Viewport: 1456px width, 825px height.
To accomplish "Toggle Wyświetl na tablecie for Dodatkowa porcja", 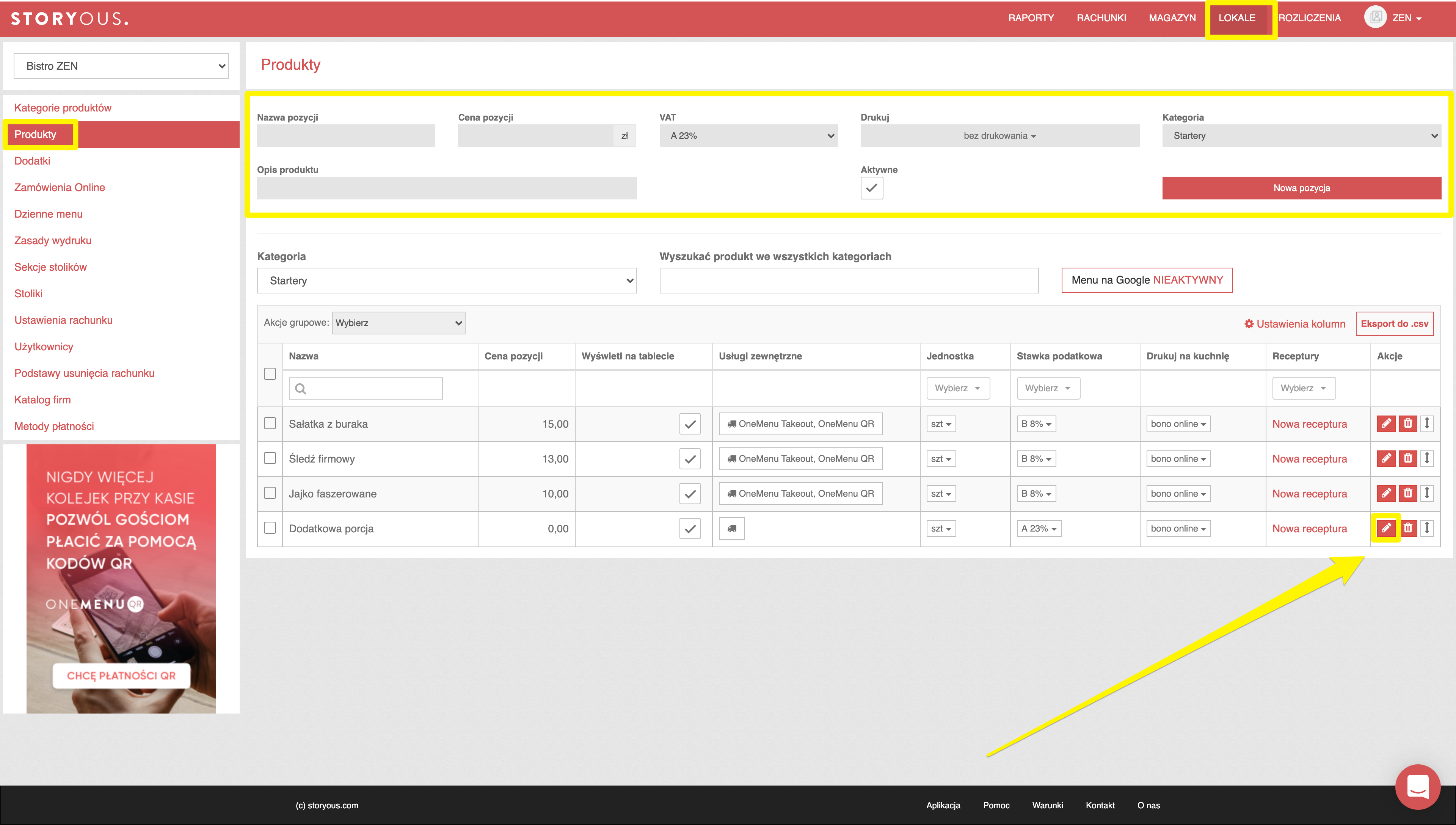I will (x=689, y=529).
